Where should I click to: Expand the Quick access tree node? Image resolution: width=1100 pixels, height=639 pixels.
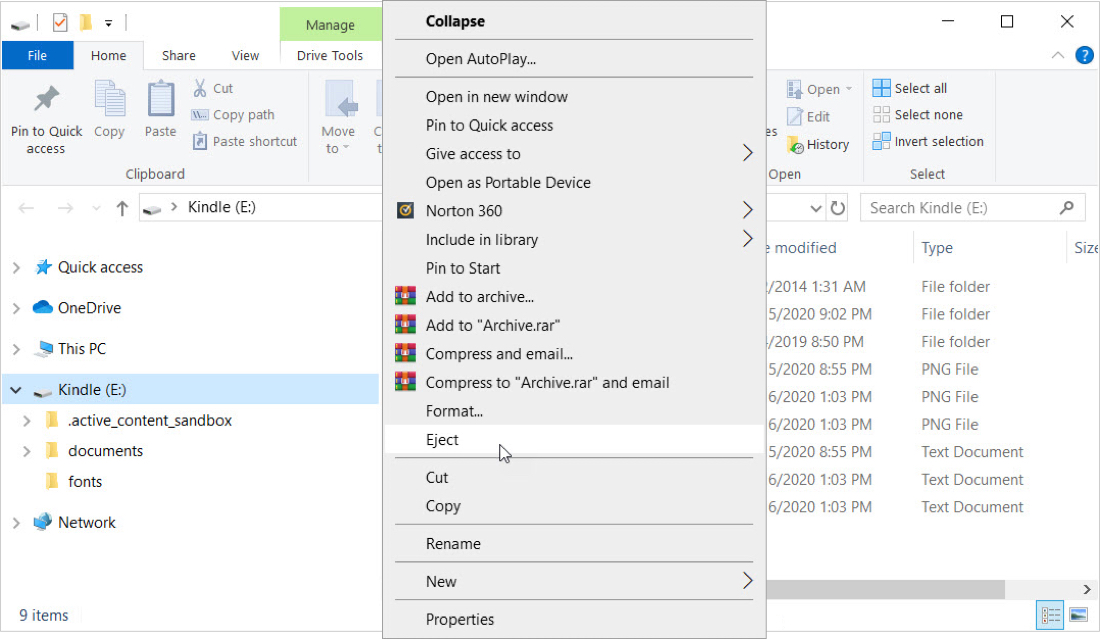click(x=16, y=268)
